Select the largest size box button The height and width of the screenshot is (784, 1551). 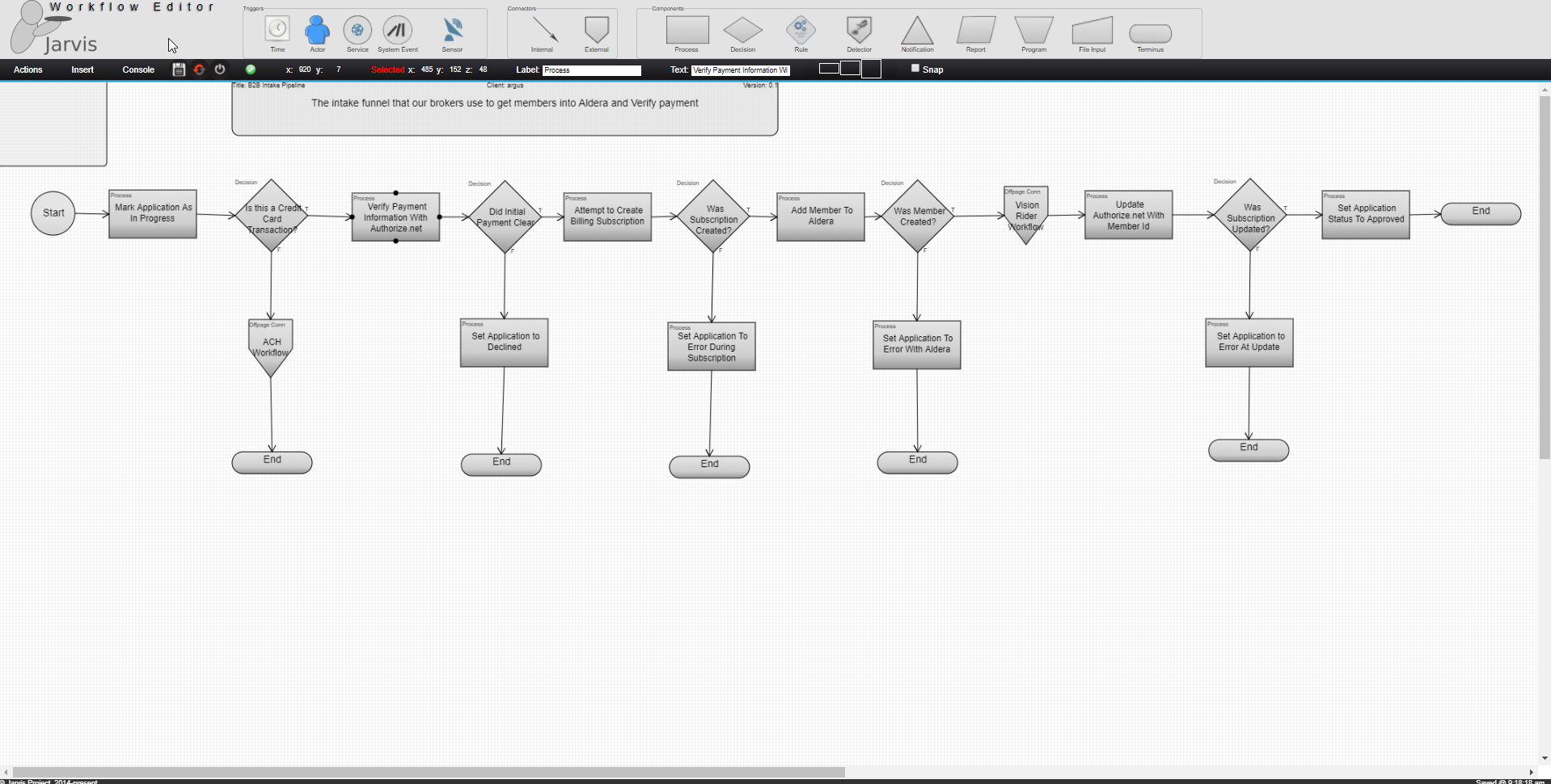[871, 69]
